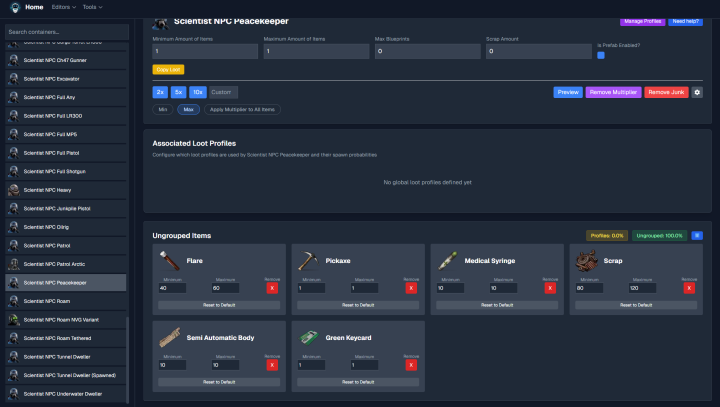Select Scientist NPC Patrol in the sidebar
The width and height of the screenshot is (720, 407).
pos(66,246)
